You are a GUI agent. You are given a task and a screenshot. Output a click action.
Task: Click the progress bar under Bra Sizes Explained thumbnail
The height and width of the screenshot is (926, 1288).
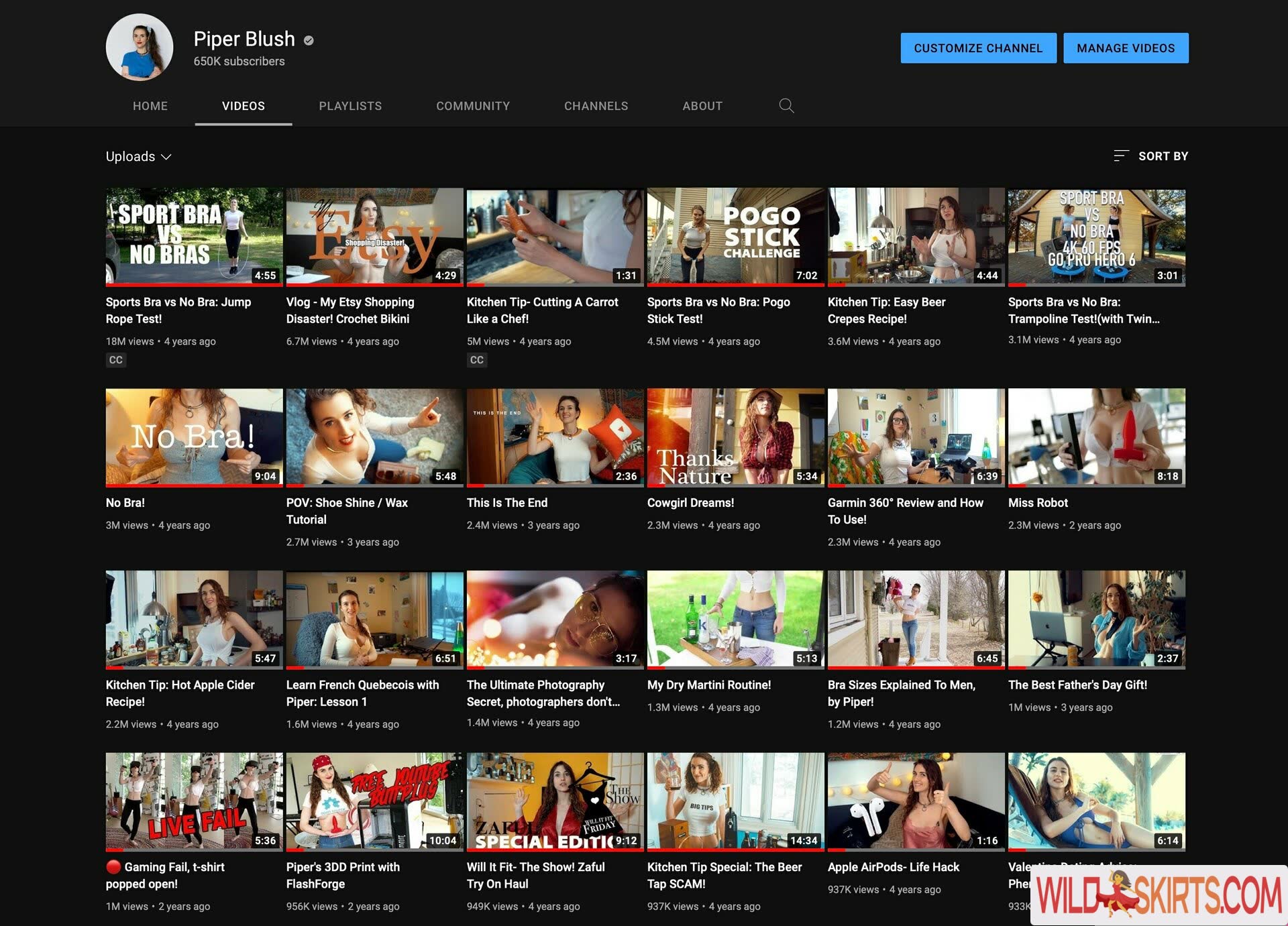916,668
